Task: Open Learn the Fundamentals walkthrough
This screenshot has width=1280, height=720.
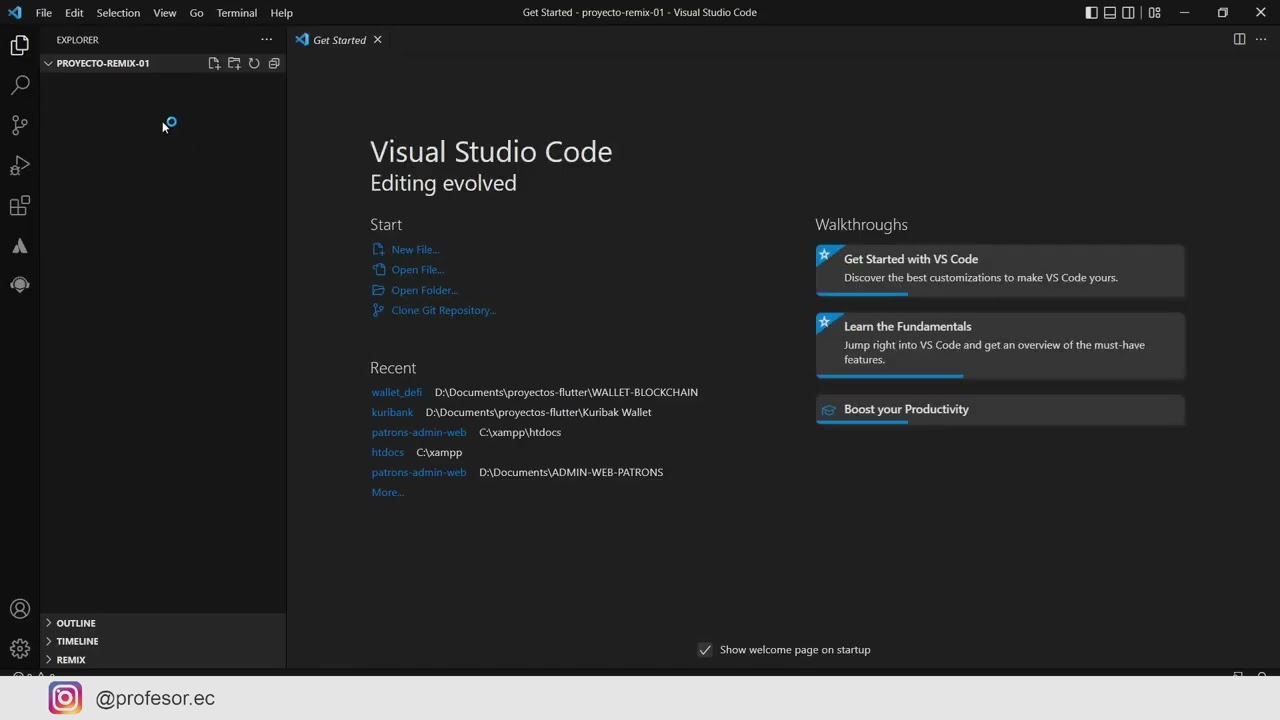Action: [1000, 346]
